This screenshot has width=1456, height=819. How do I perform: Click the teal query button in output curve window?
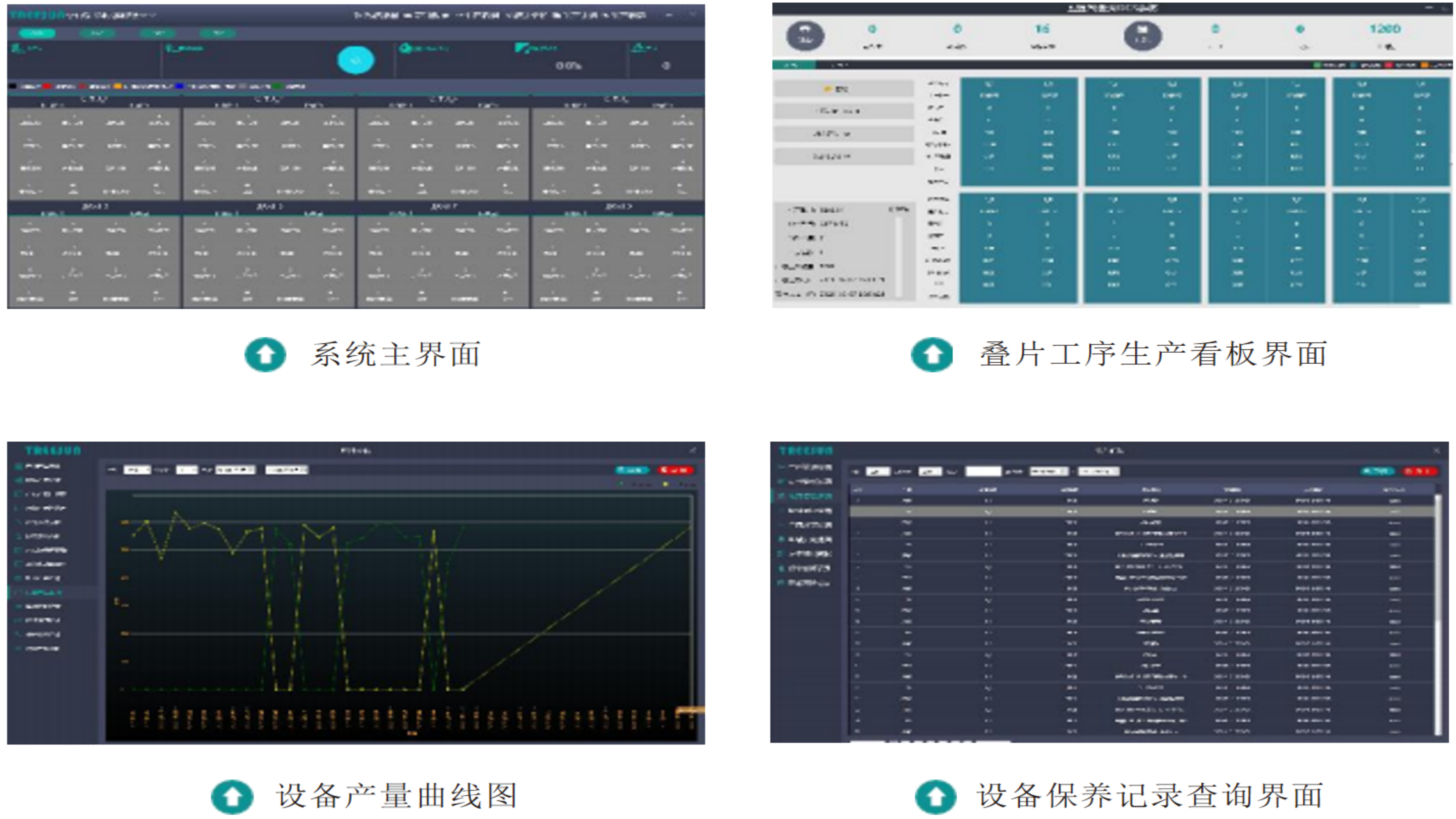(632, 470)
